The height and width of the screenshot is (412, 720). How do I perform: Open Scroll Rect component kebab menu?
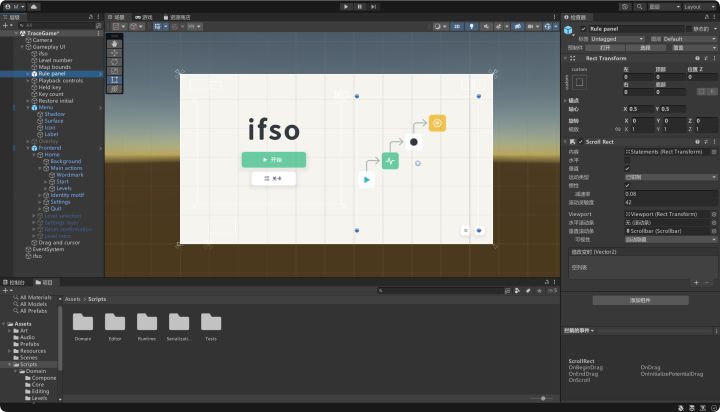click(714, 142)
